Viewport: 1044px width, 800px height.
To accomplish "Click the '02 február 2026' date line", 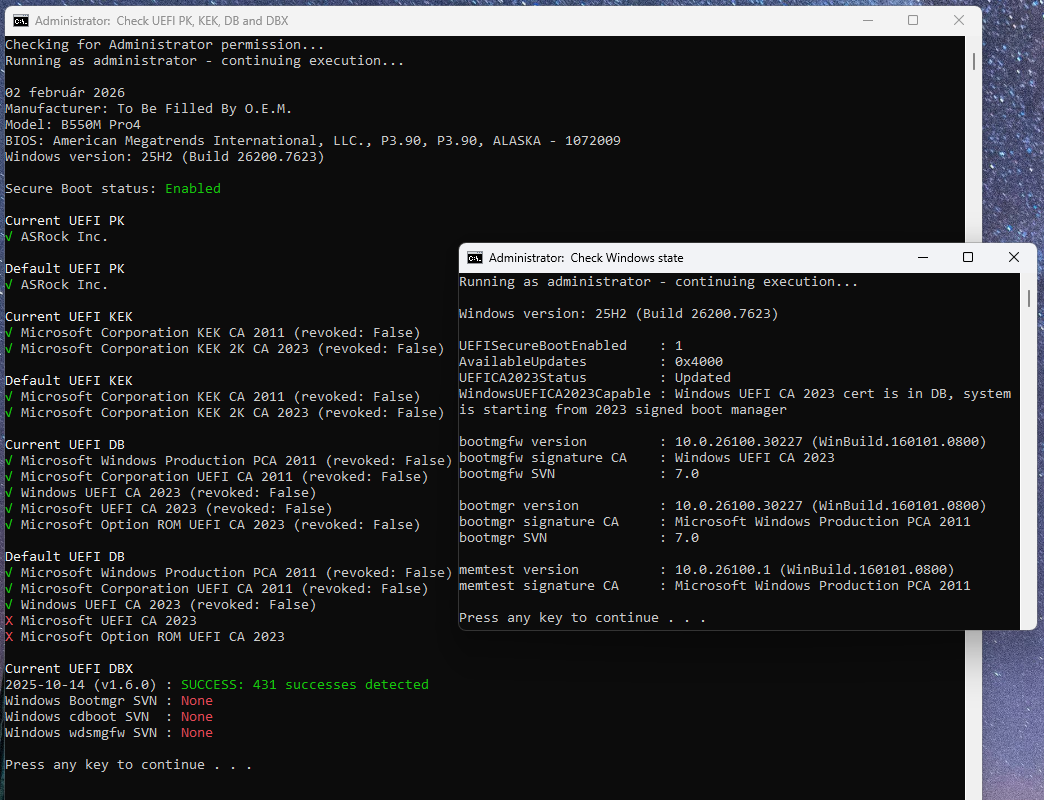I will pyautogui.click(x=65, y=93).
